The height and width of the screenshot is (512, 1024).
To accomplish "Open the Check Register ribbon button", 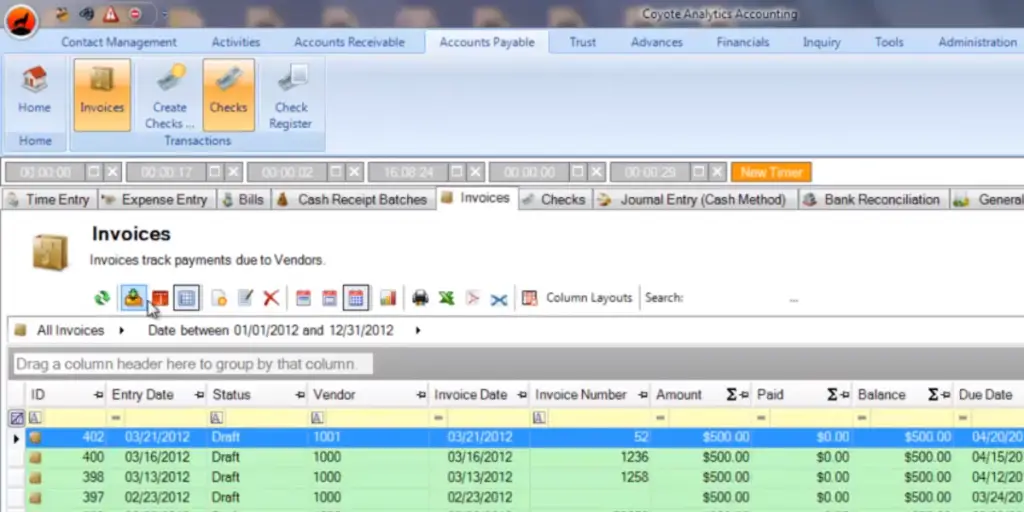I will [292, 94].
